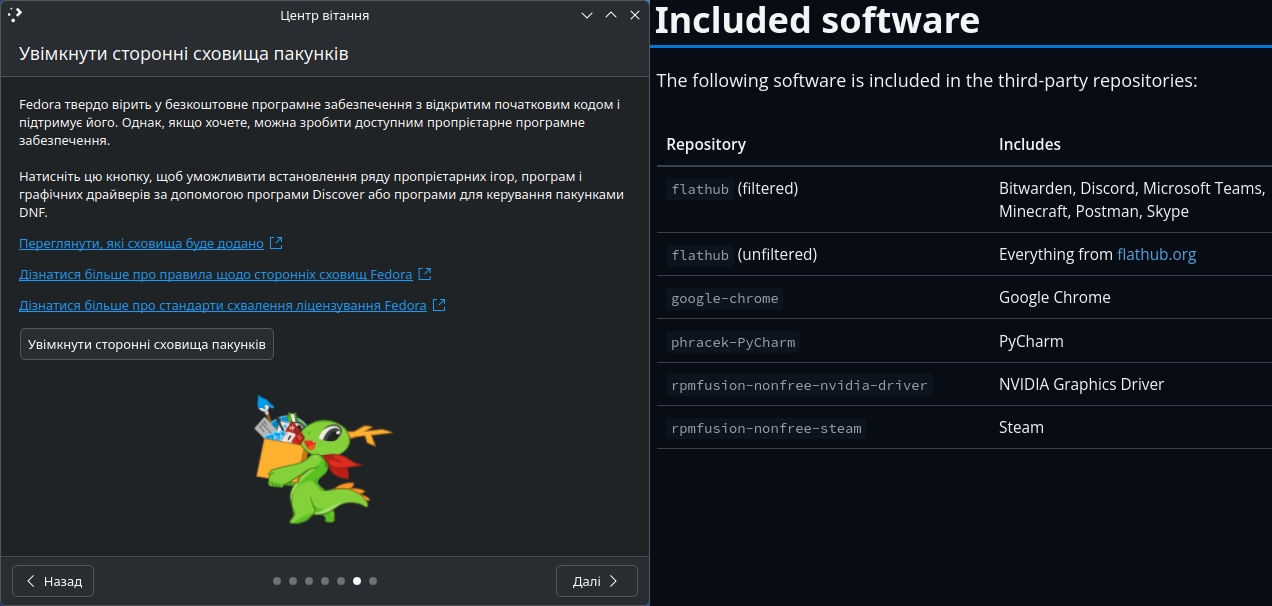Close the Центр вітання window

pyautogui.click(x=635, y=15)
